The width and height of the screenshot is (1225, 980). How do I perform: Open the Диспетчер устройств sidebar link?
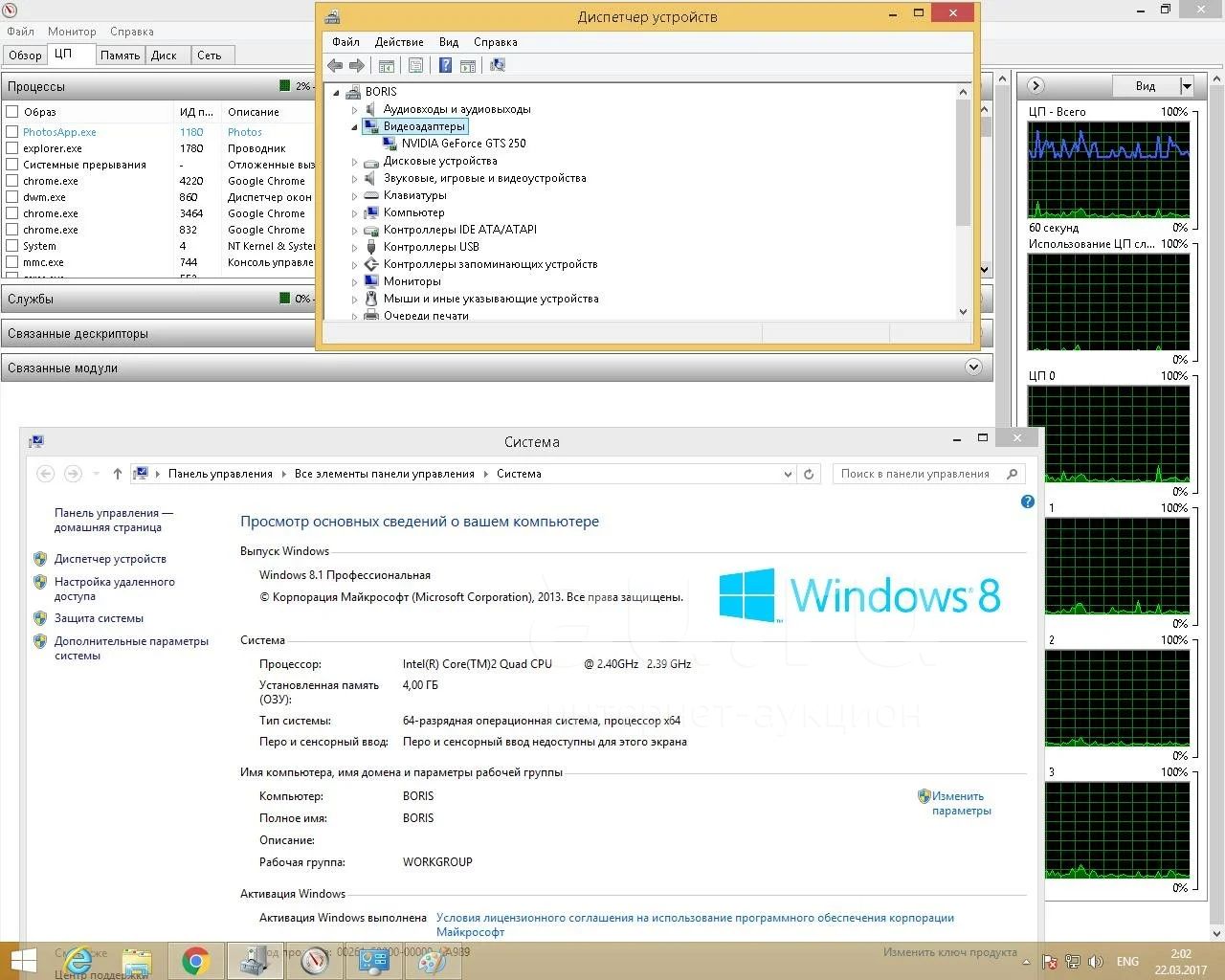(x=110, y=559)
